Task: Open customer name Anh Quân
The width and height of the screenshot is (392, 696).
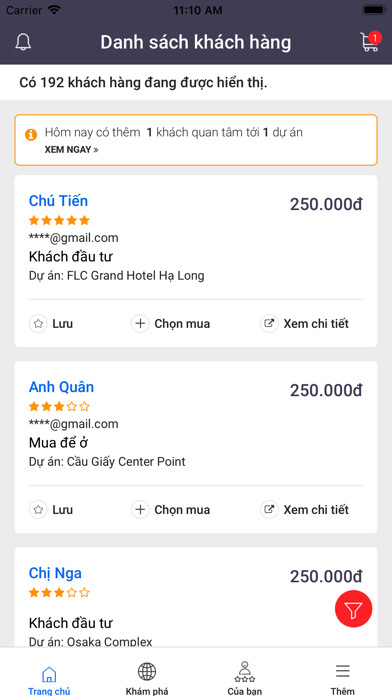Action: pos(61,387)
